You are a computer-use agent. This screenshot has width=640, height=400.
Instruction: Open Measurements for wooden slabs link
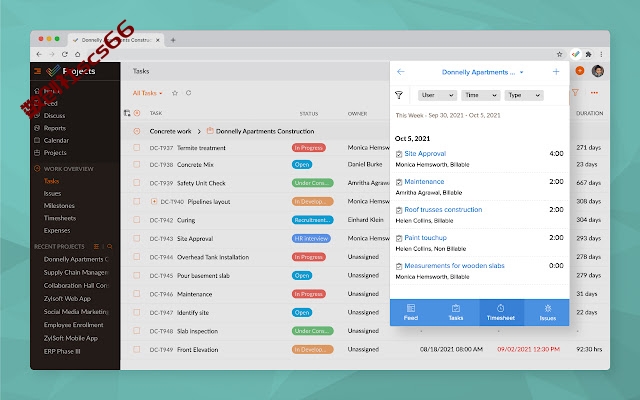point(454,266)
